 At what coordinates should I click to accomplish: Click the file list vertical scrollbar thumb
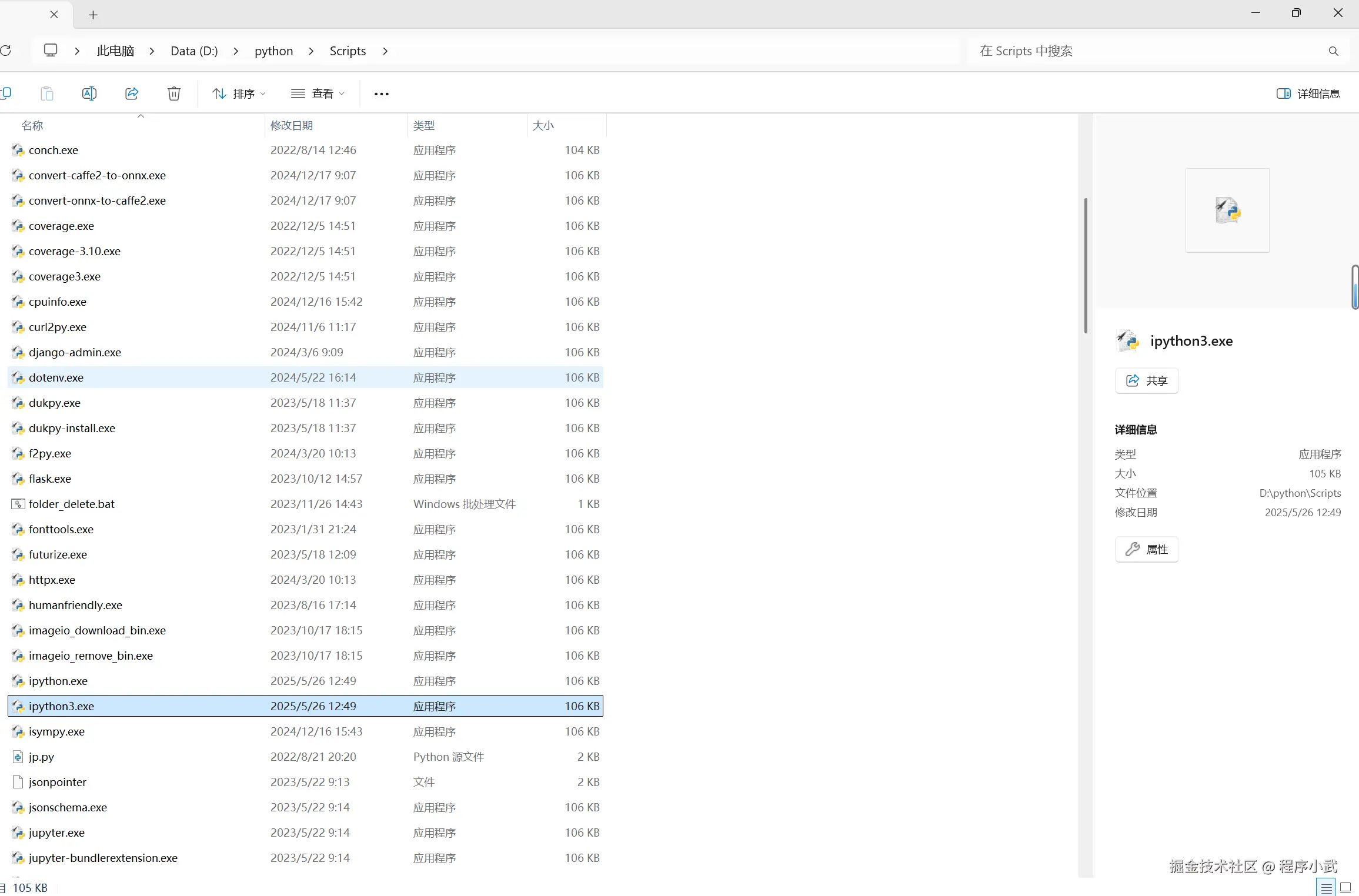tap(1086, 265)
